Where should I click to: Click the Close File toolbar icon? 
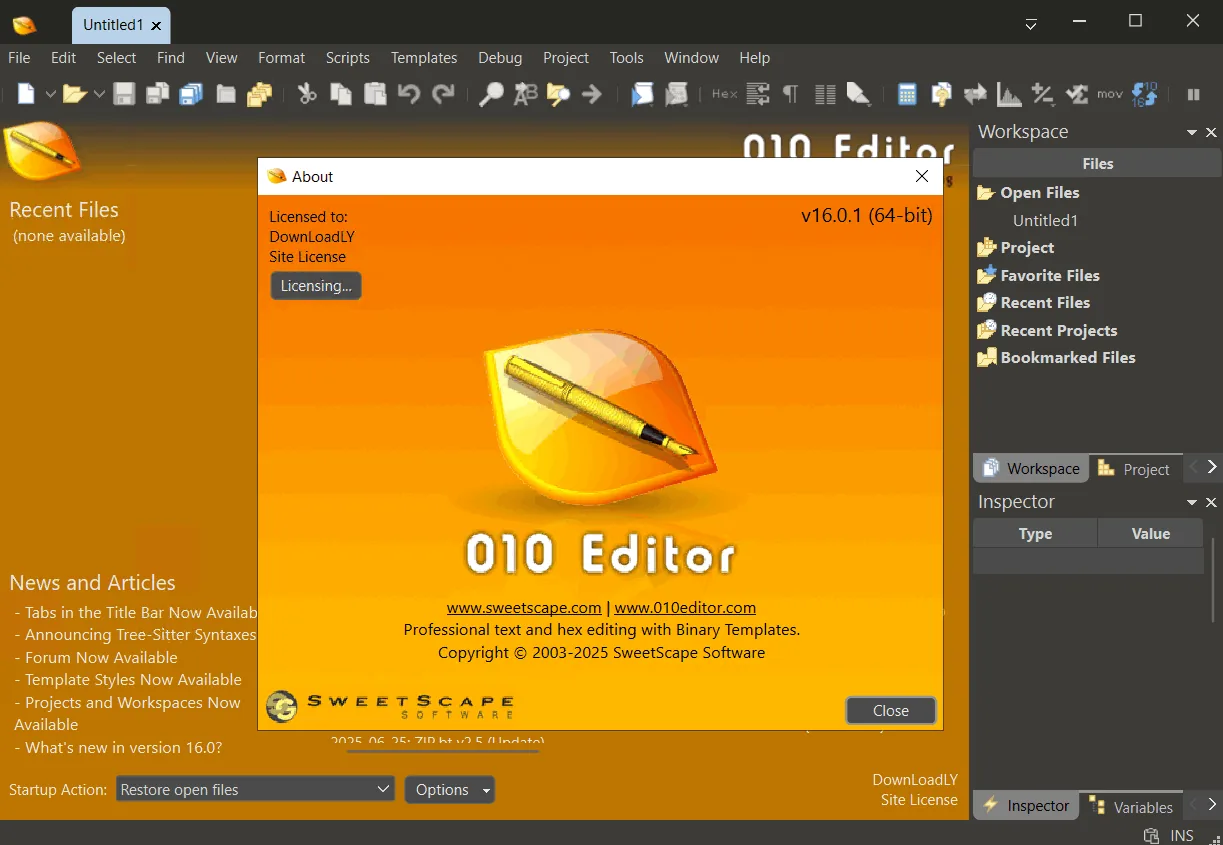[226, 94]
